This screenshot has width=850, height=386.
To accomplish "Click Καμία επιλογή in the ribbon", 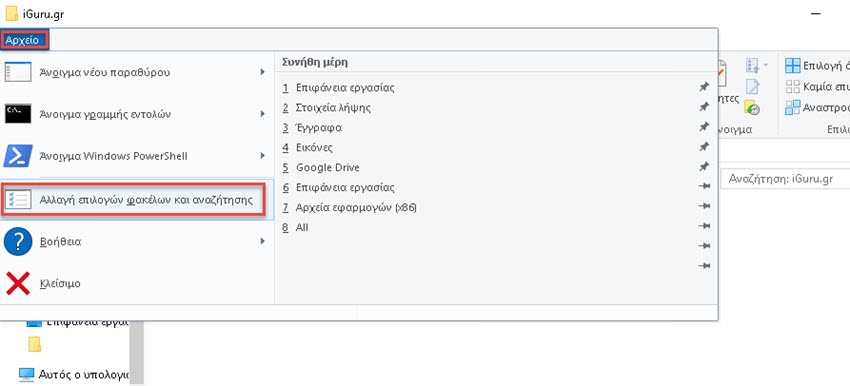I will point(817,86).
